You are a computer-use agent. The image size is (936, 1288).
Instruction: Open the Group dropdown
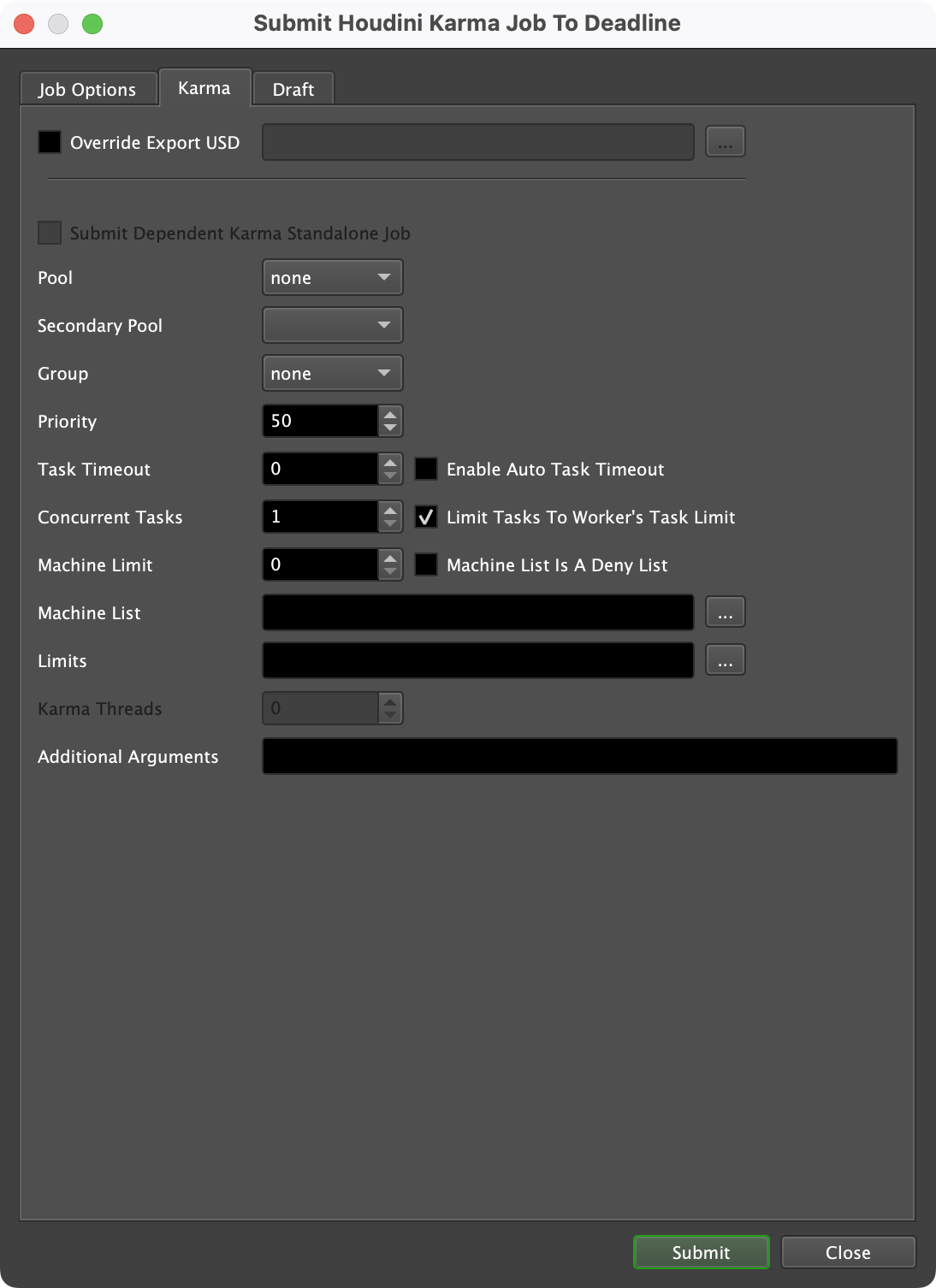pyautogui.click(x=332, y=373)
